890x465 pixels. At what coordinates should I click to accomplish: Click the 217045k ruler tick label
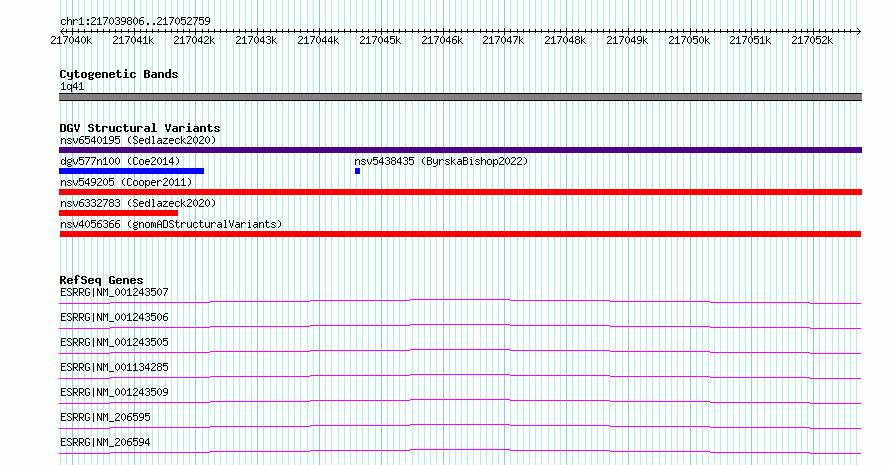380,40
